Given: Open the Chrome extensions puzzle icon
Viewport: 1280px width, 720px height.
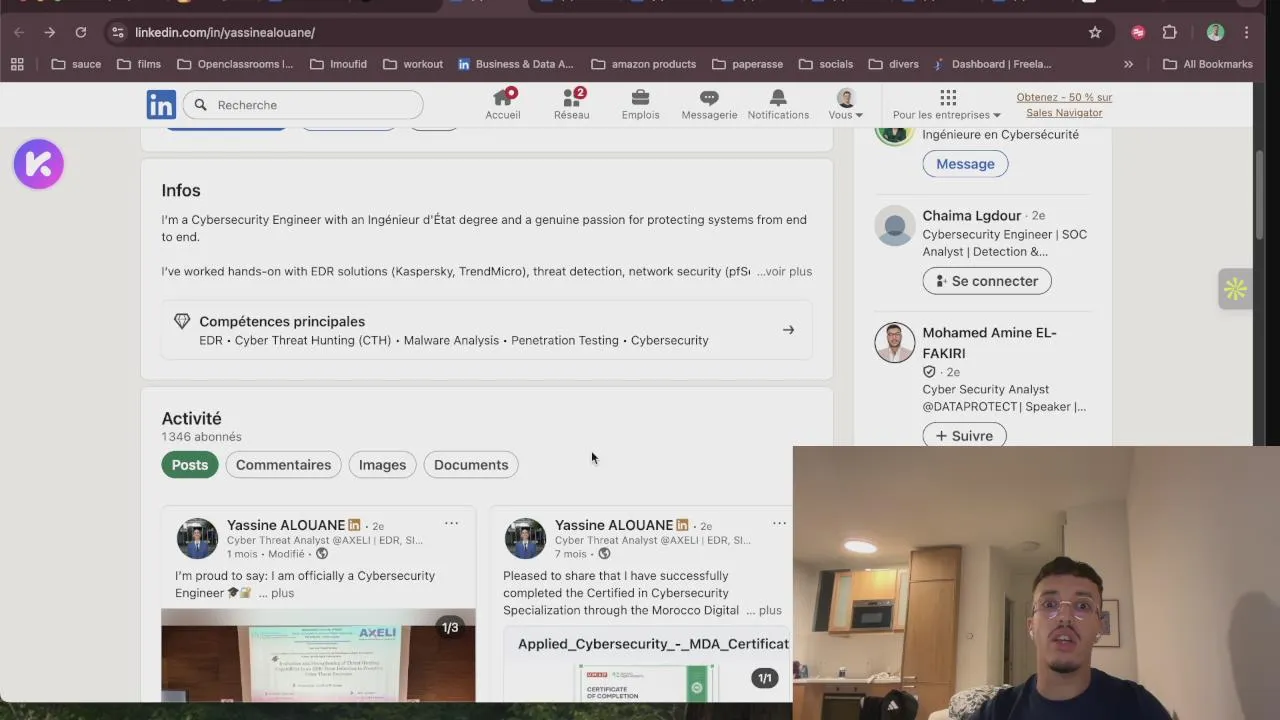Looking at the screenshot, I should [x=1169, y=32].
